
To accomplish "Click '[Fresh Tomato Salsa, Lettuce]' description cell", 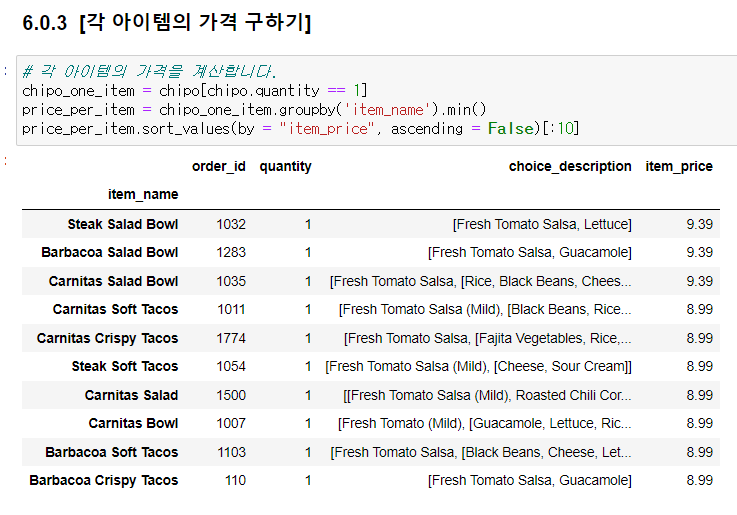I will point(542,224).
